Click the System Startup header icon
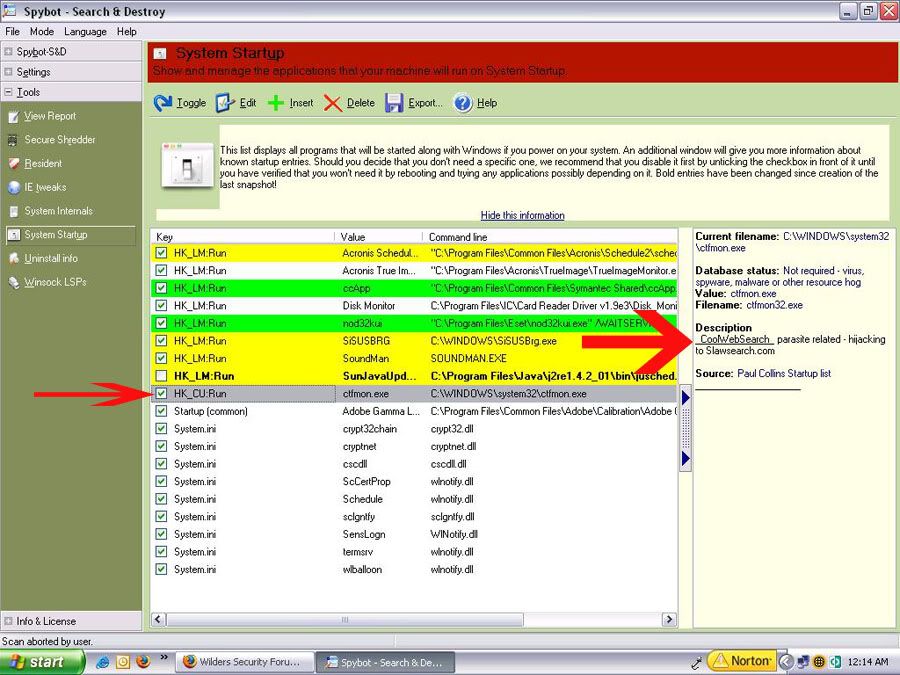Image resolution: width=900 pixels, height=675 pixels. coord(160,54)
